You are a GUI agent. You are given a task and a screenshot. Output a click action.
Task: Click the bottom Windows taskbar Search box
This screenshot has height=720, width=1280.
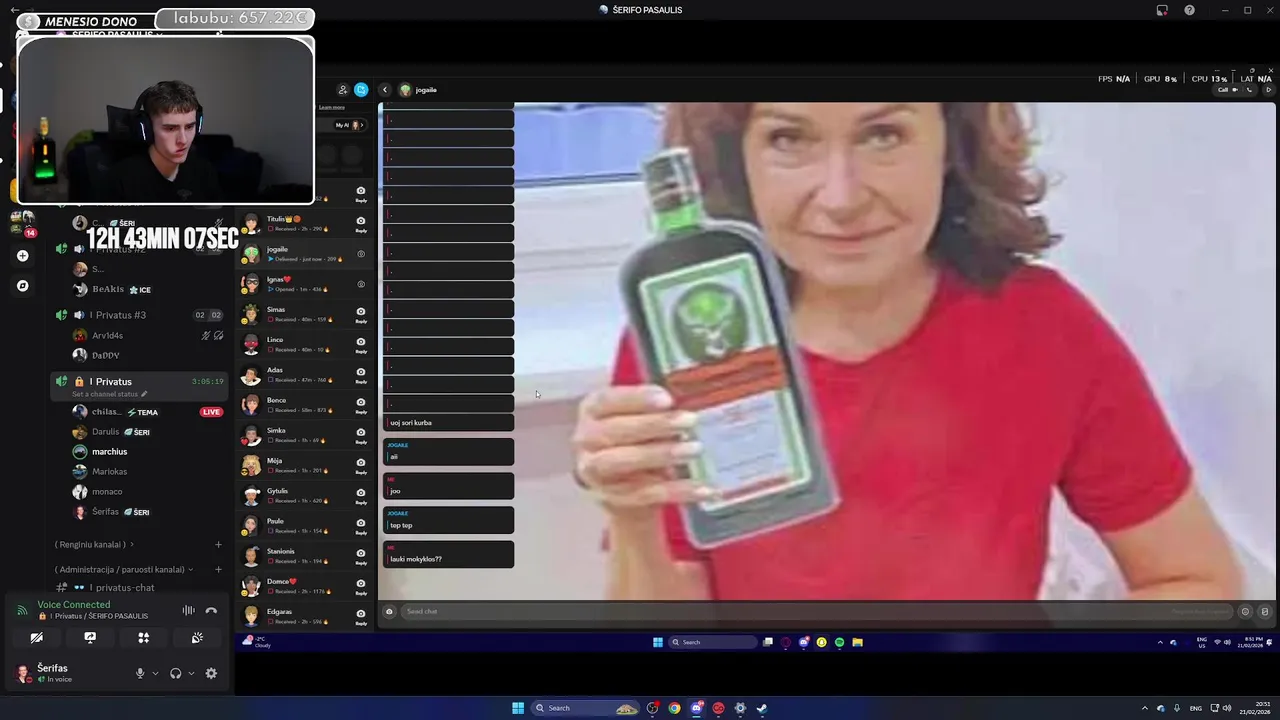pos(586,708)
